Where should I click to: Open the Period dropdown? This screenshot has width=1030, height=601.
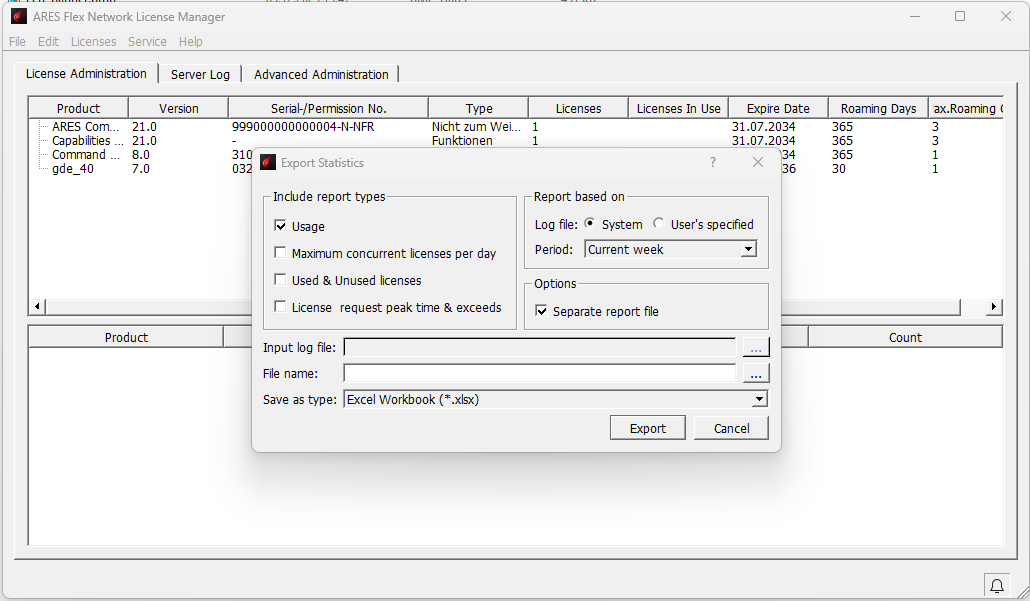click(748, 249)
